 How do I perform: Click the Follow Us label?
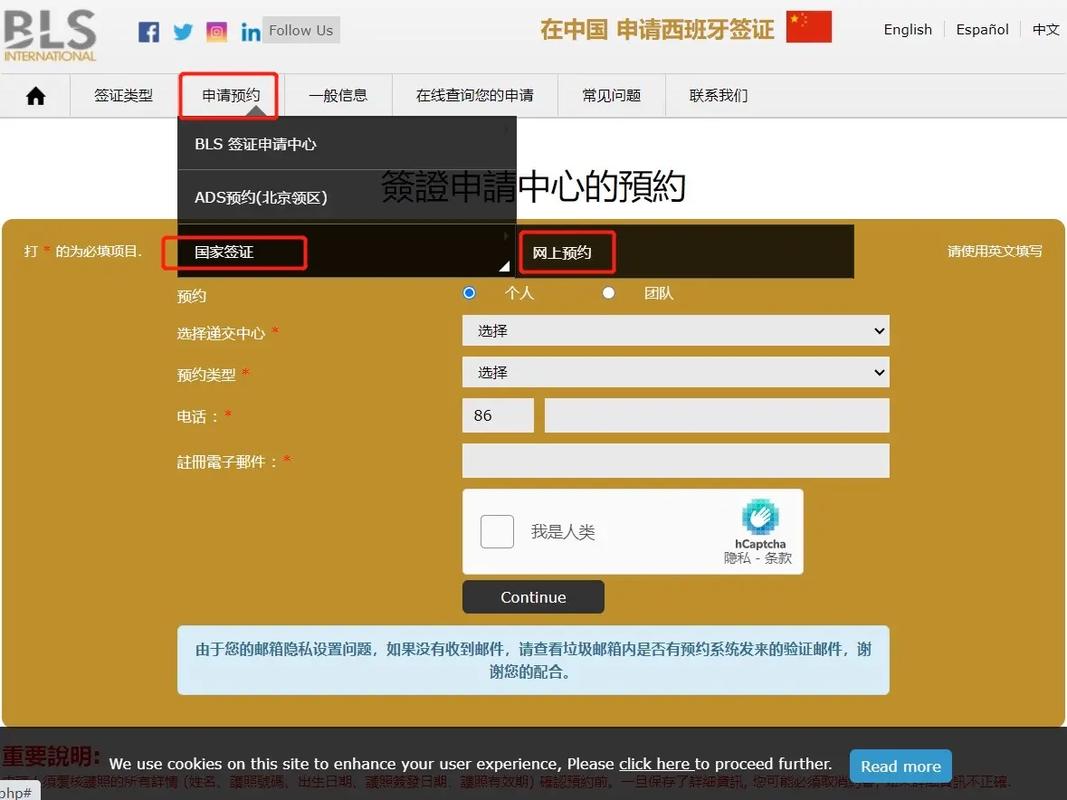(301, 30)
